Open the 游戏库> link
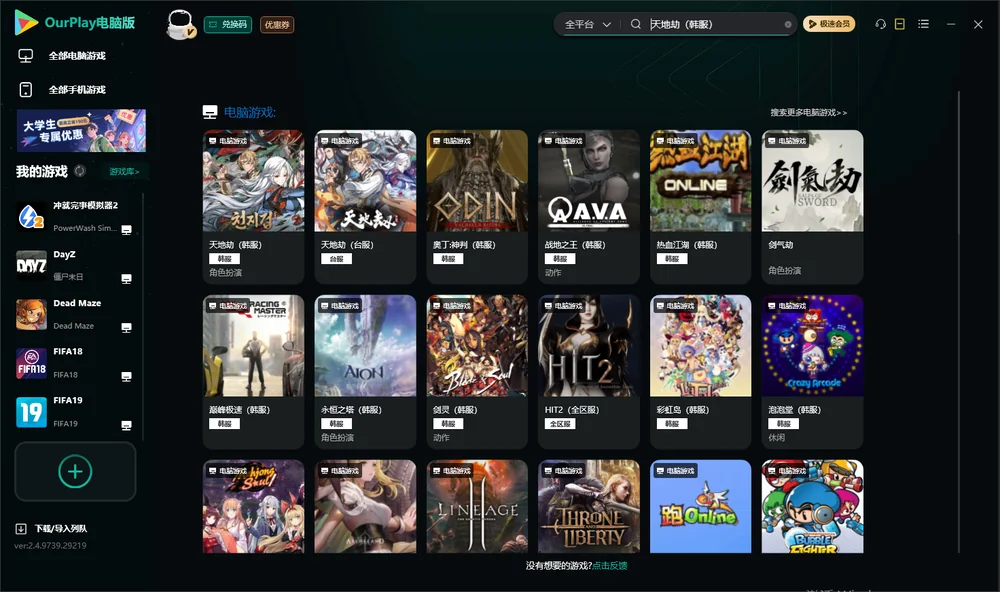This screenshot has height=592, width=1000. click(124, 172)
